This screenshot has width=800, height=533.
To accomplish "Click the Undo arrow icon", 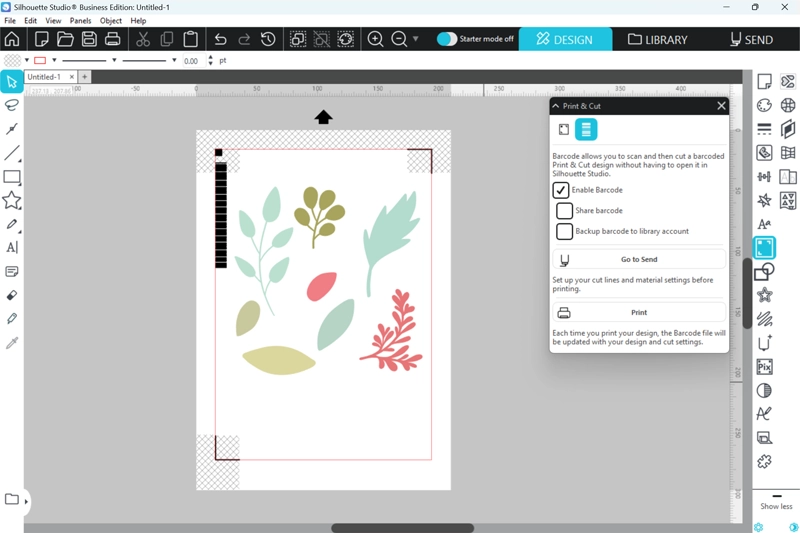I will [220, 39].
